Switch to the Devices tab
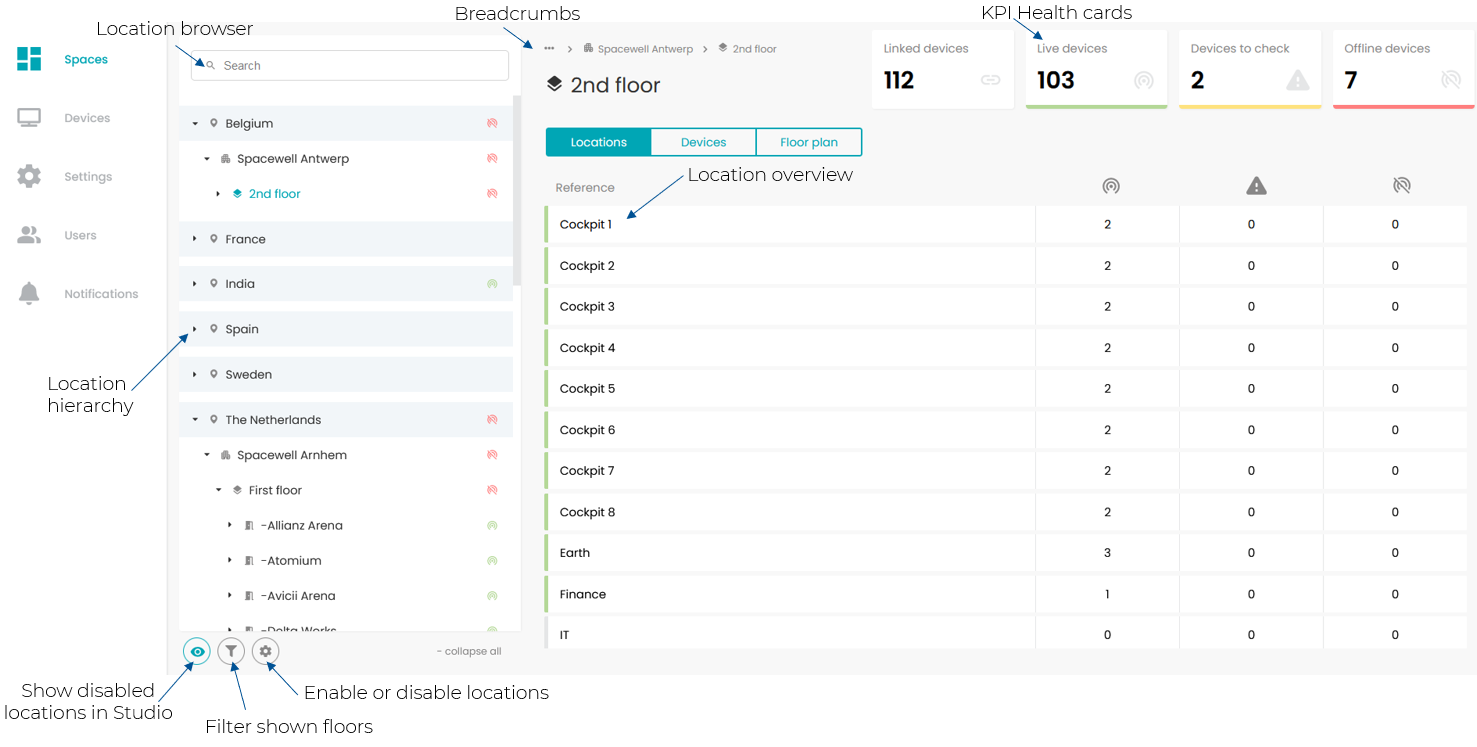 tap(703, 142)
